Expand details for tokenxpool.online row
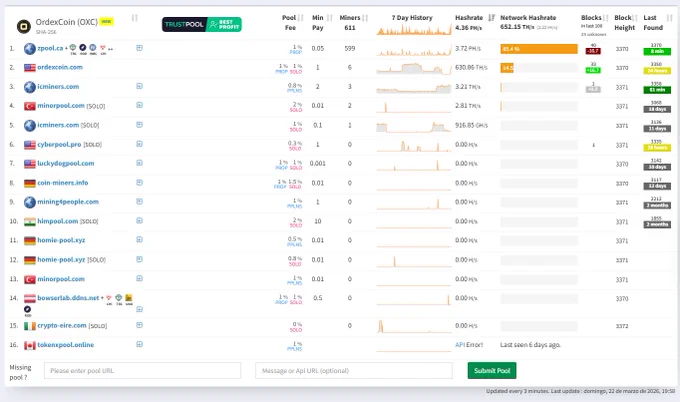Screen dimensions: 680x402 point(139,344)
